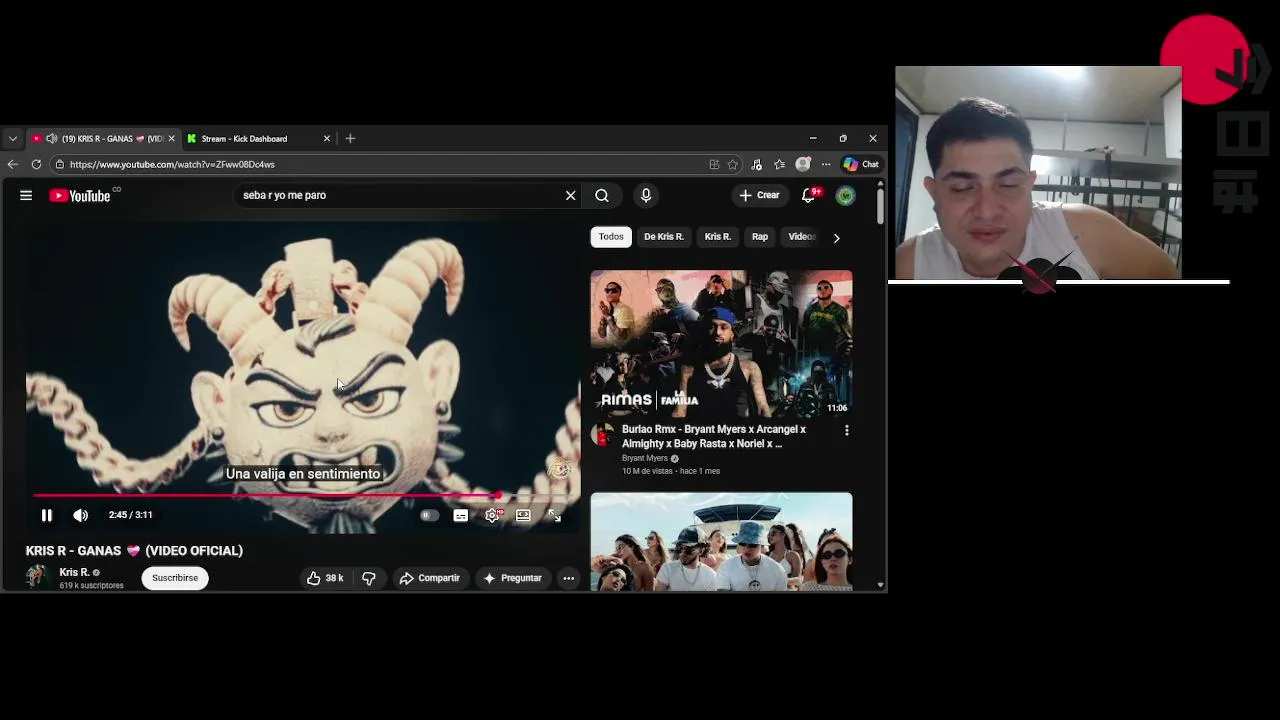Viewport: 1280px width, 720px height.
Task: Open Copilot Chat button
Action: [x=861, y=164]
